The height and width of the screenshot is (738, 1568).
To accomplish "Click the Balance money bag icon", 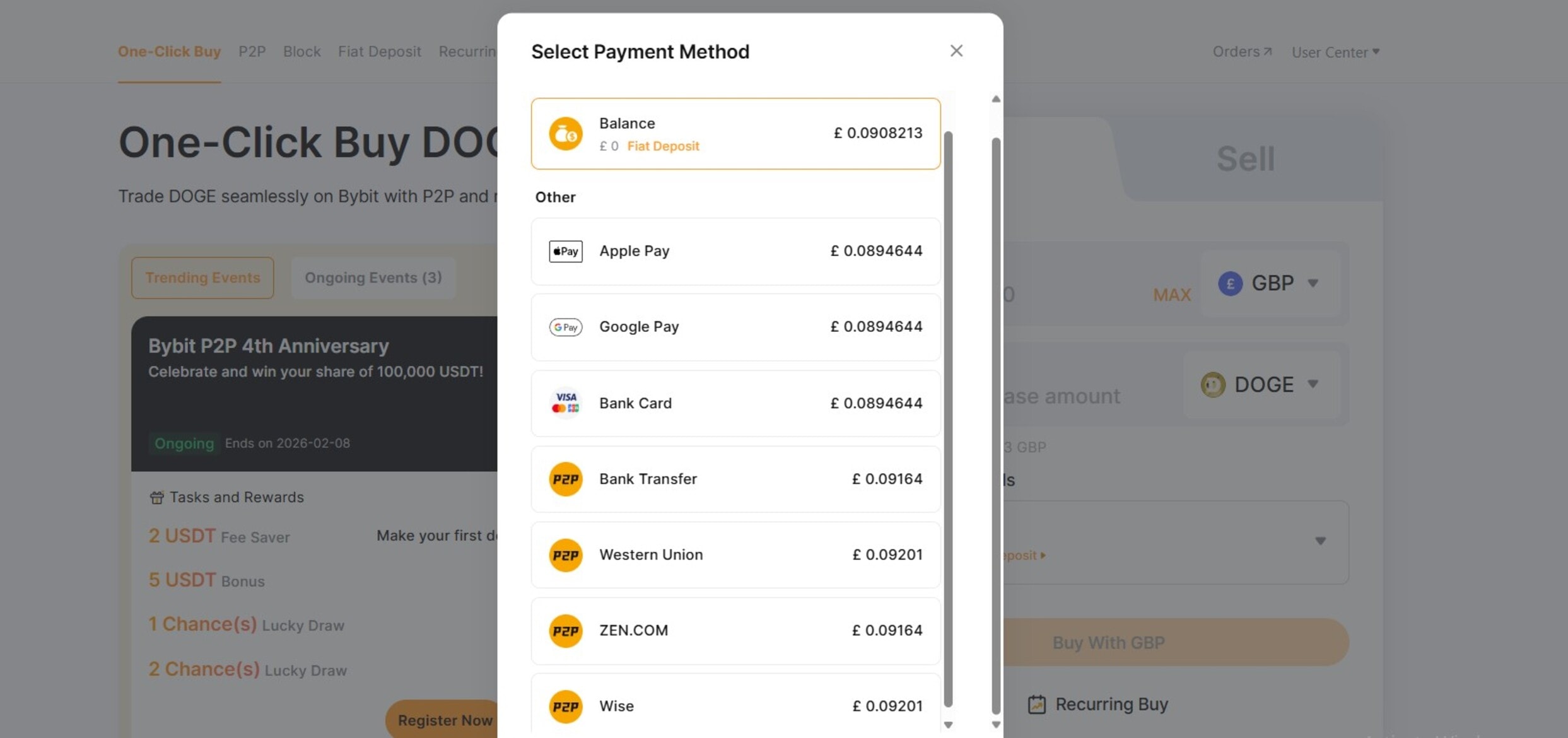I will point(565,134).
